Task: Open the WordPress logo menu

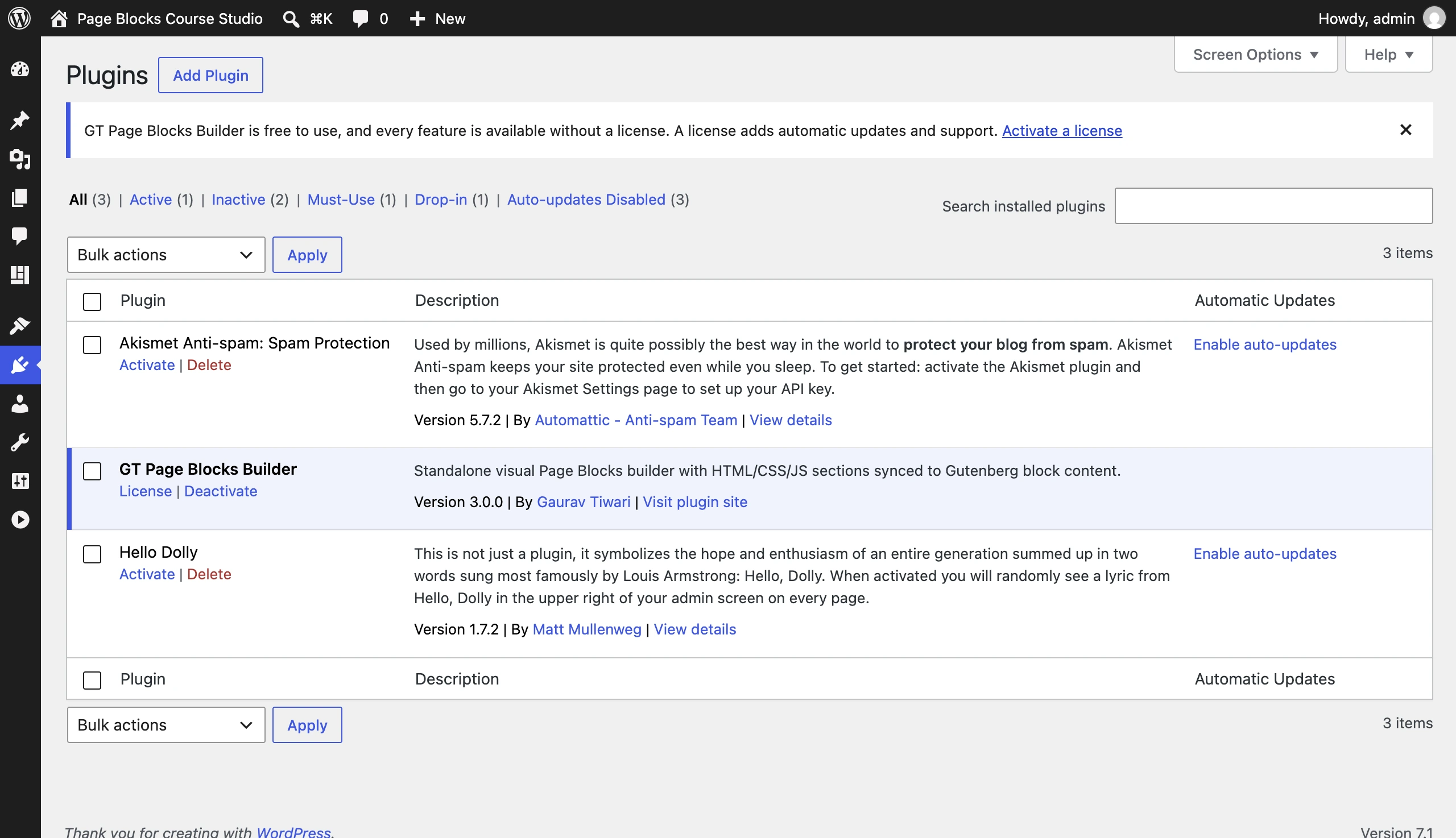Action: 19,18
